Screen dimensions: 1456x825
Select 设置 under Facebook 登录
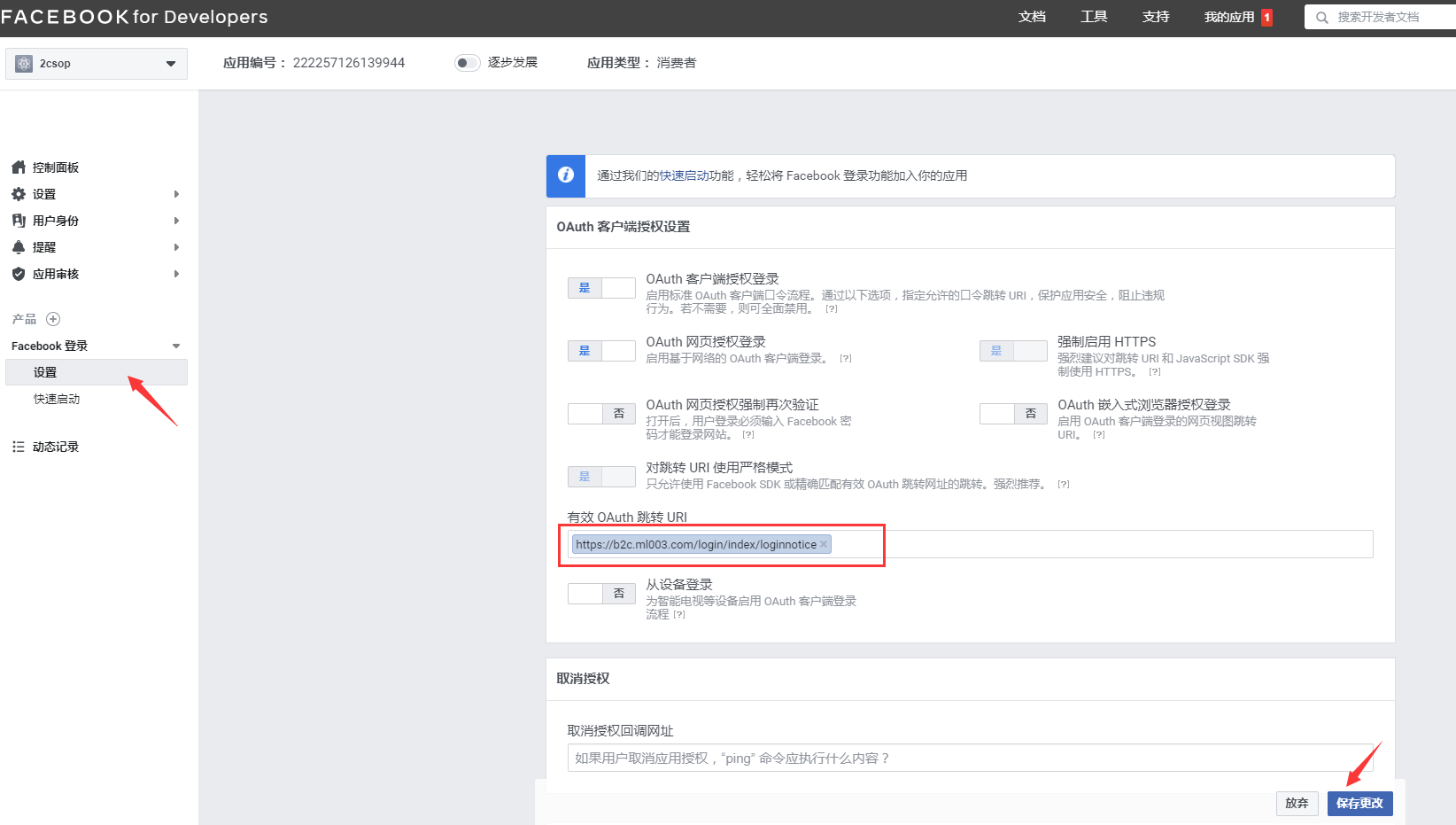tap(97, 372)
